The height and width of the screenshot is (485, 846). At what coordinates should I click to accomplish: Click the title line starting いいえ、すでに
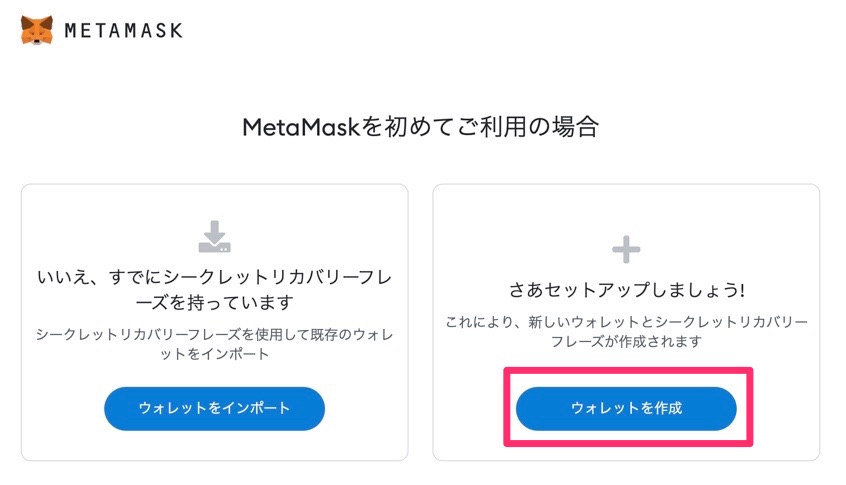(215, 277)
